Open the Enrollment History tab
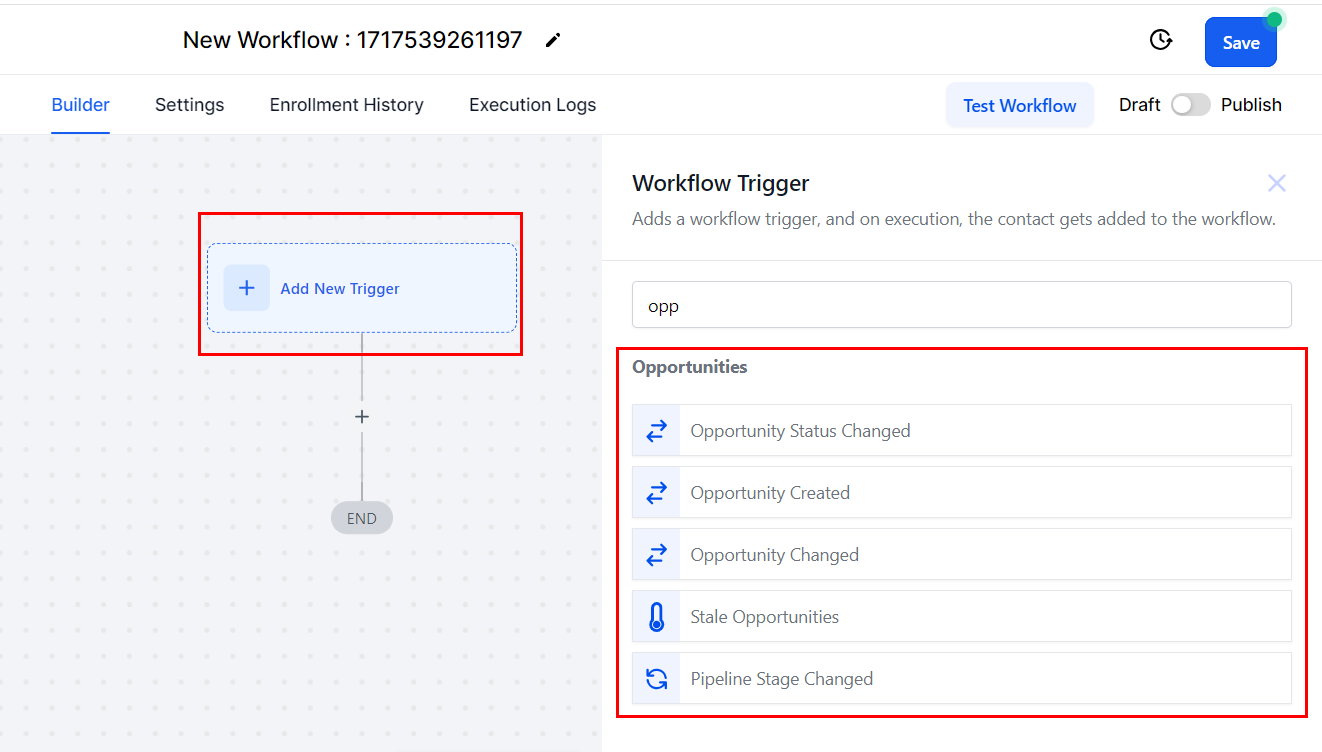 [346, 105]
